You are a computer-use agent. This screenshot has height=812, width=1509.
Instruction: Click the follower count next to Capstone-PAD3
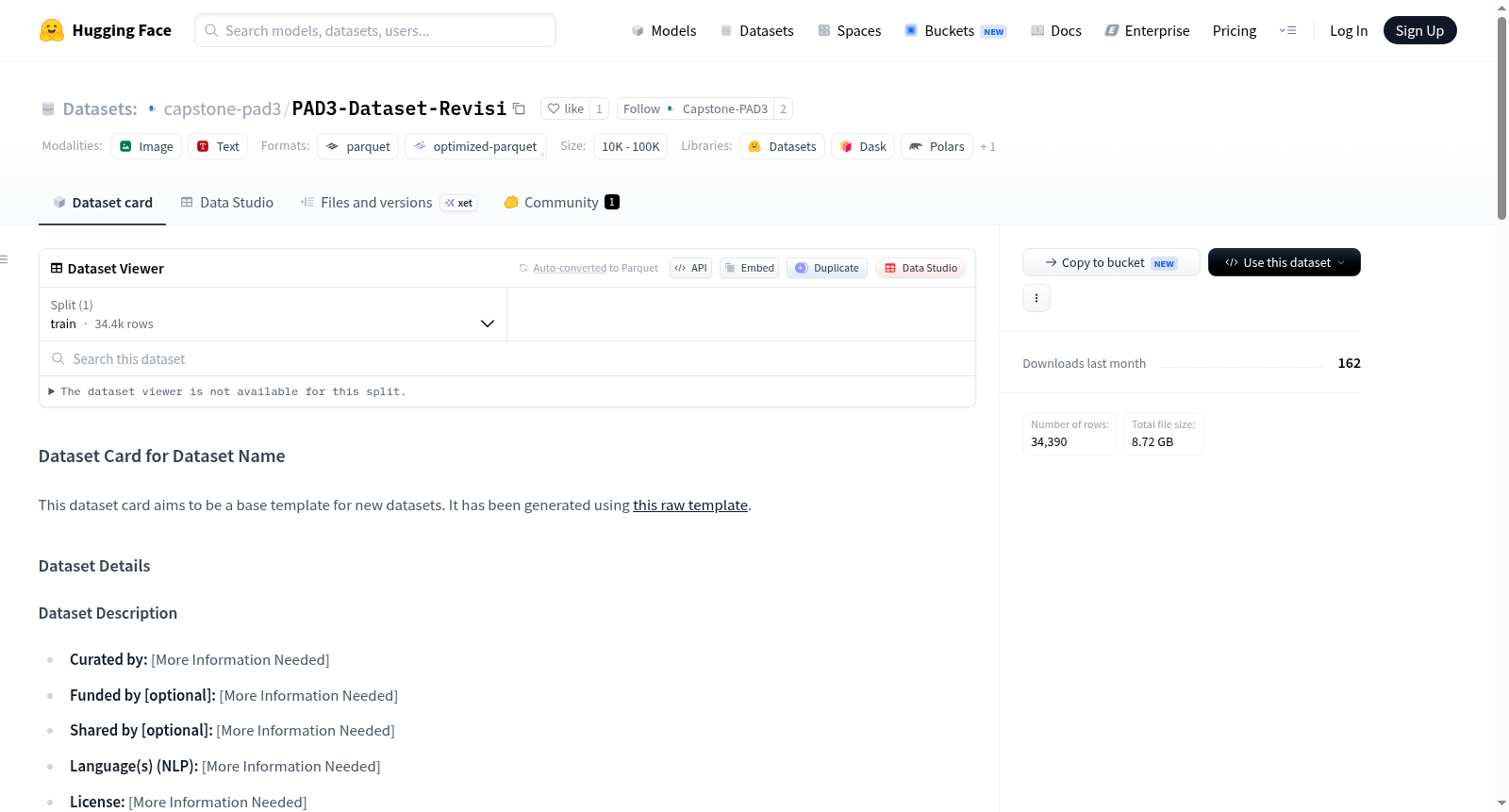[x=783, y=108]
